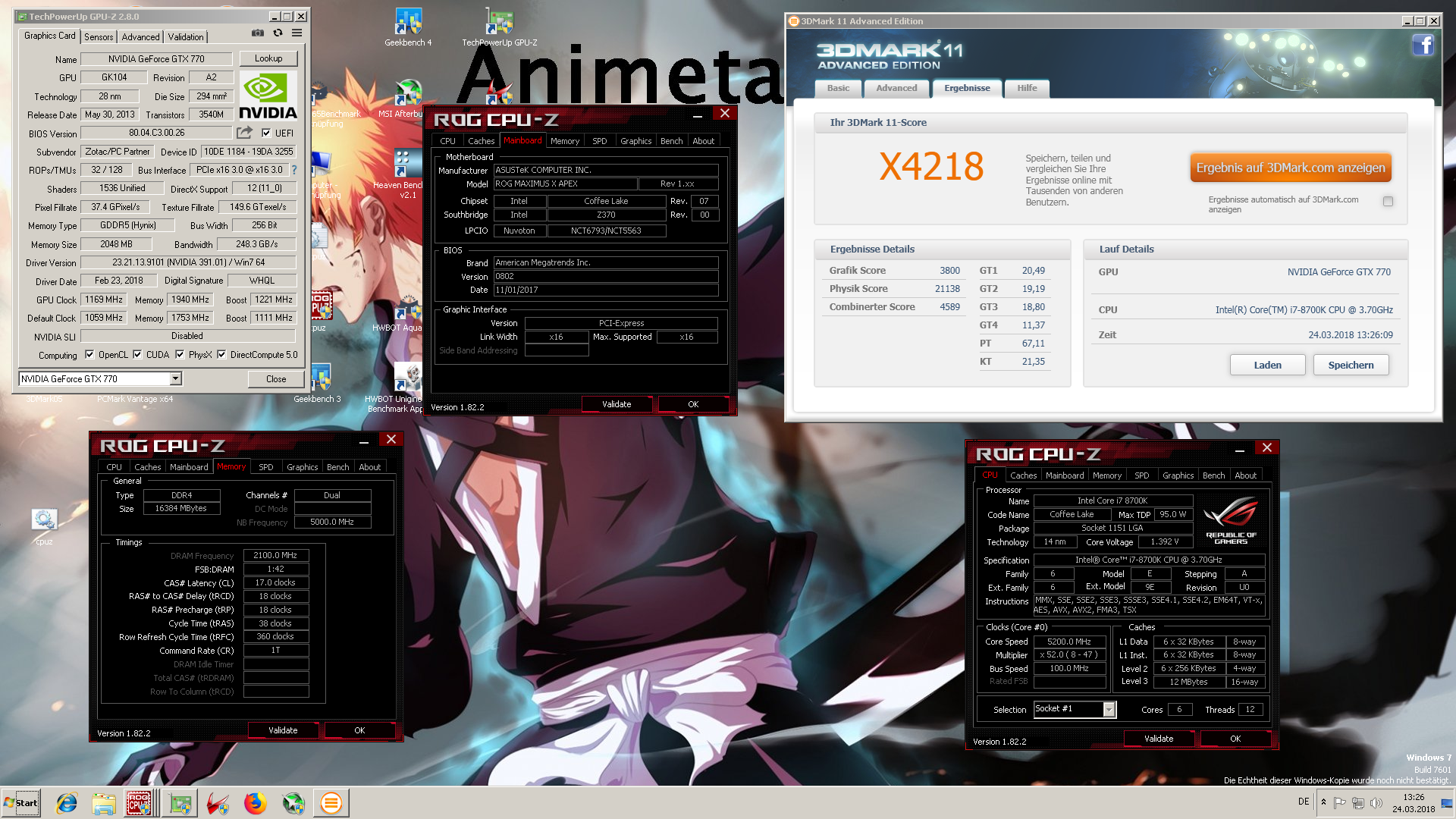Click Validate in the Memory CPU-Z window

pyautogui.click(x=283, y=730)
